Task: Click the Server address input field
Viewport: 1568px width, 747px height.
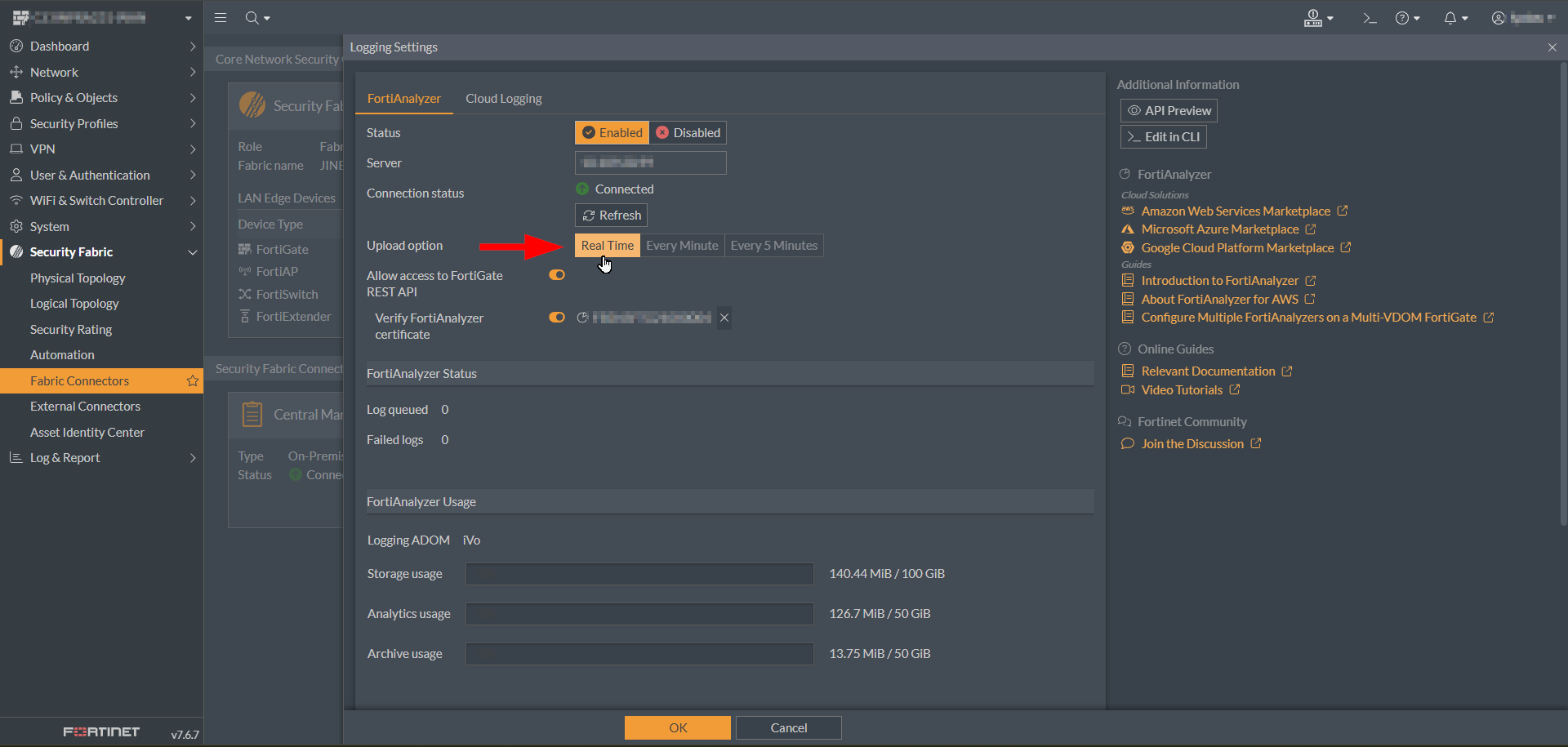Action: (650, 163)
